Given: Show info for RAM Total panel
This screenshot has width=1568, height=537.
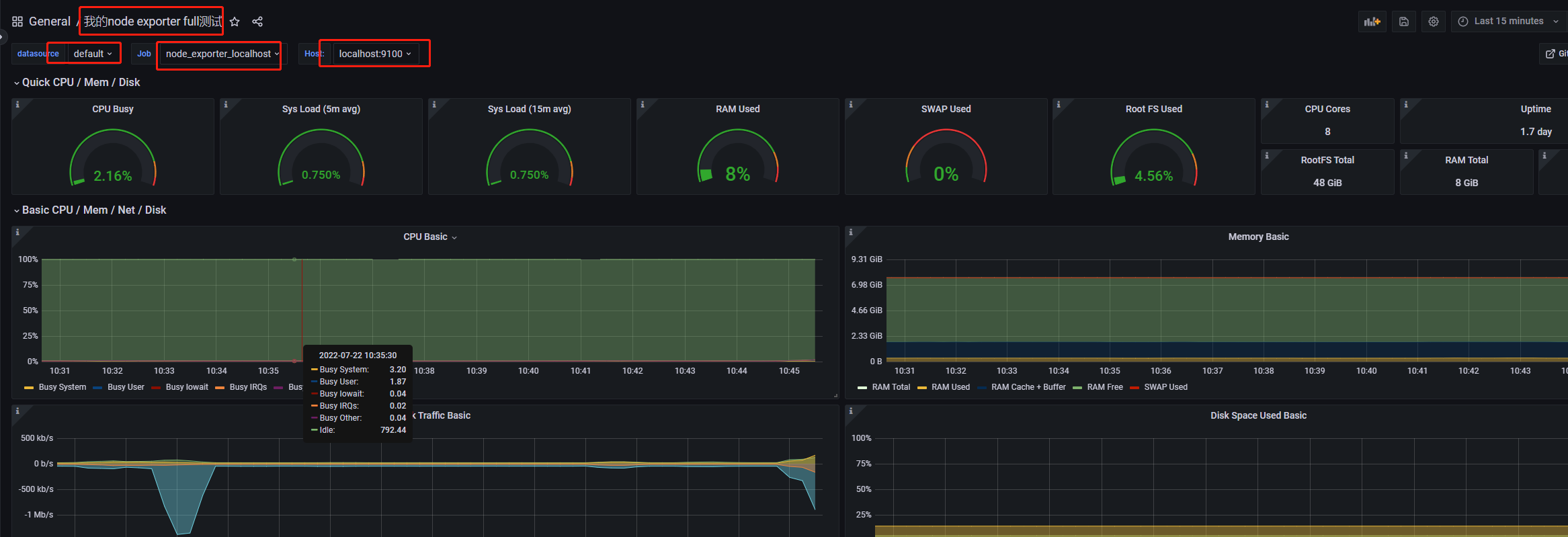Looking at the screenshot, I should click(x=1406, y=155).
